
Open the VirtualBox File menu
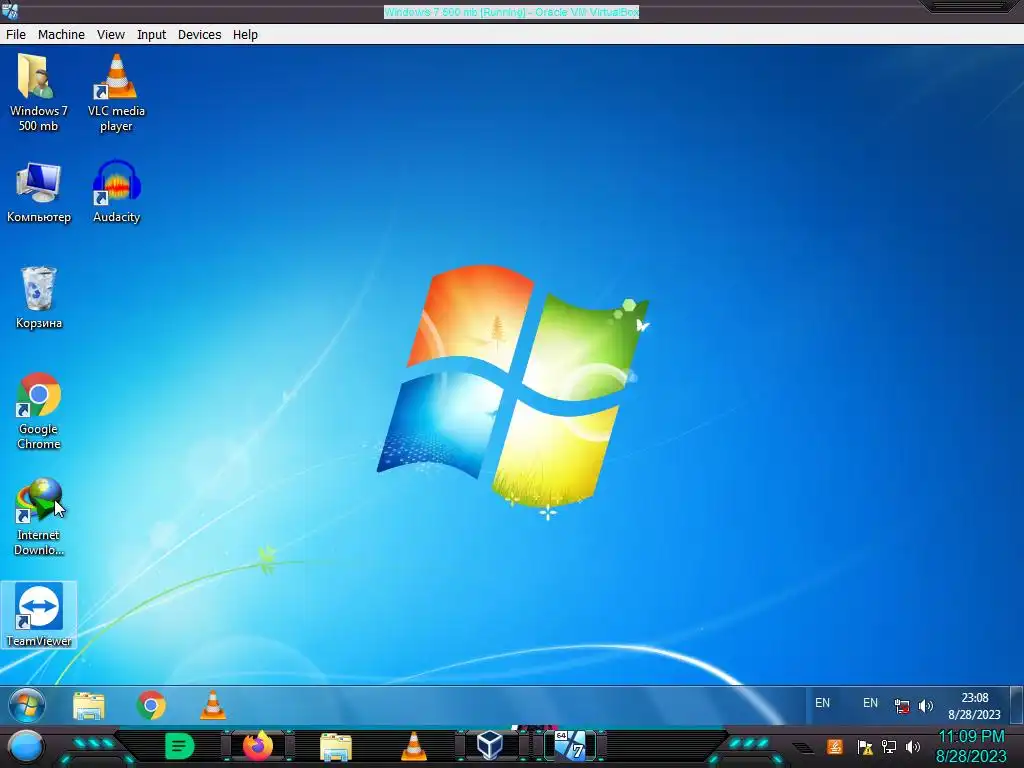16,35
